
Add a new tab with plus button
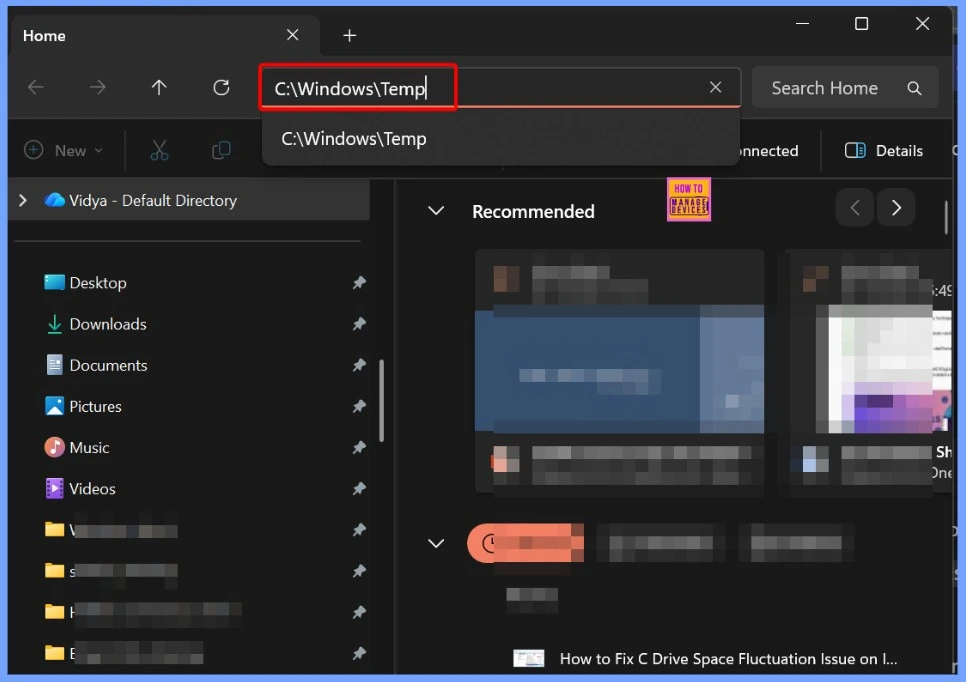(349, 36)
